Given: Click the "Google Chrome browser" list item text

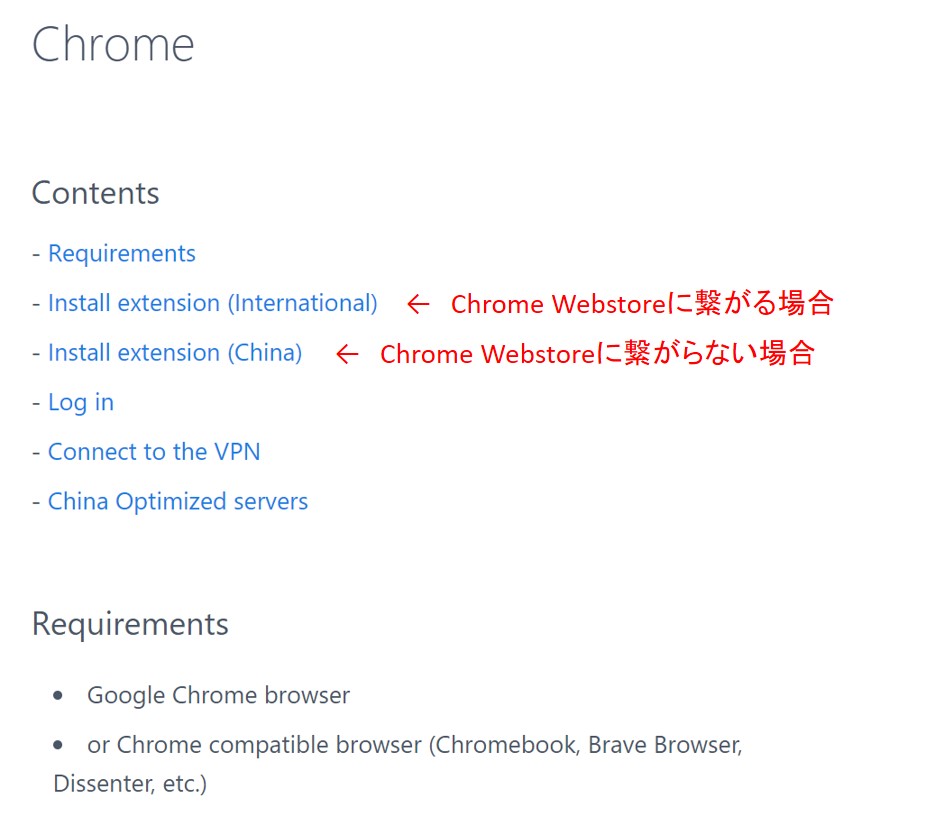Looking at the screenshot, I should tap(218, 695).
